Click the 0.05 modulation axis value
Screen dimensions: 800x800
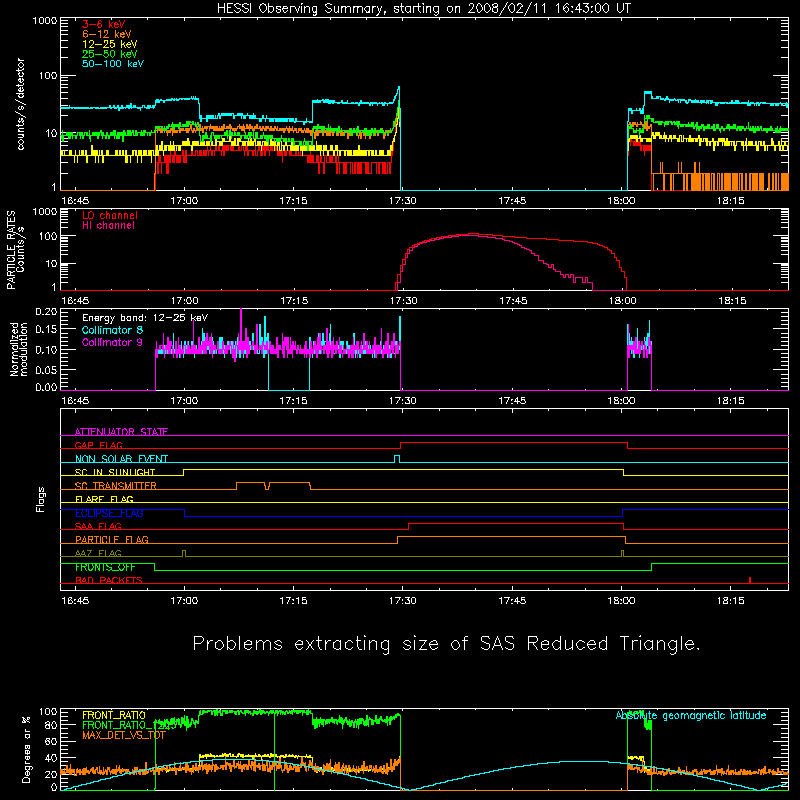tap(46, 370)
